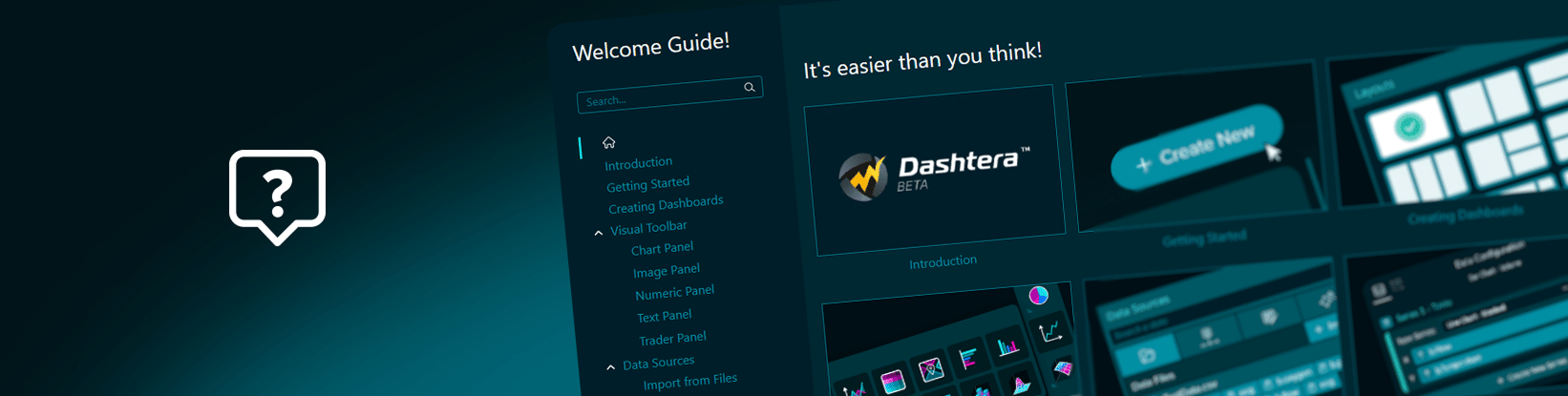Screen dimensions: 1568x396
Task: Select Trader Panel topic
Action: [x=672, y=338]
